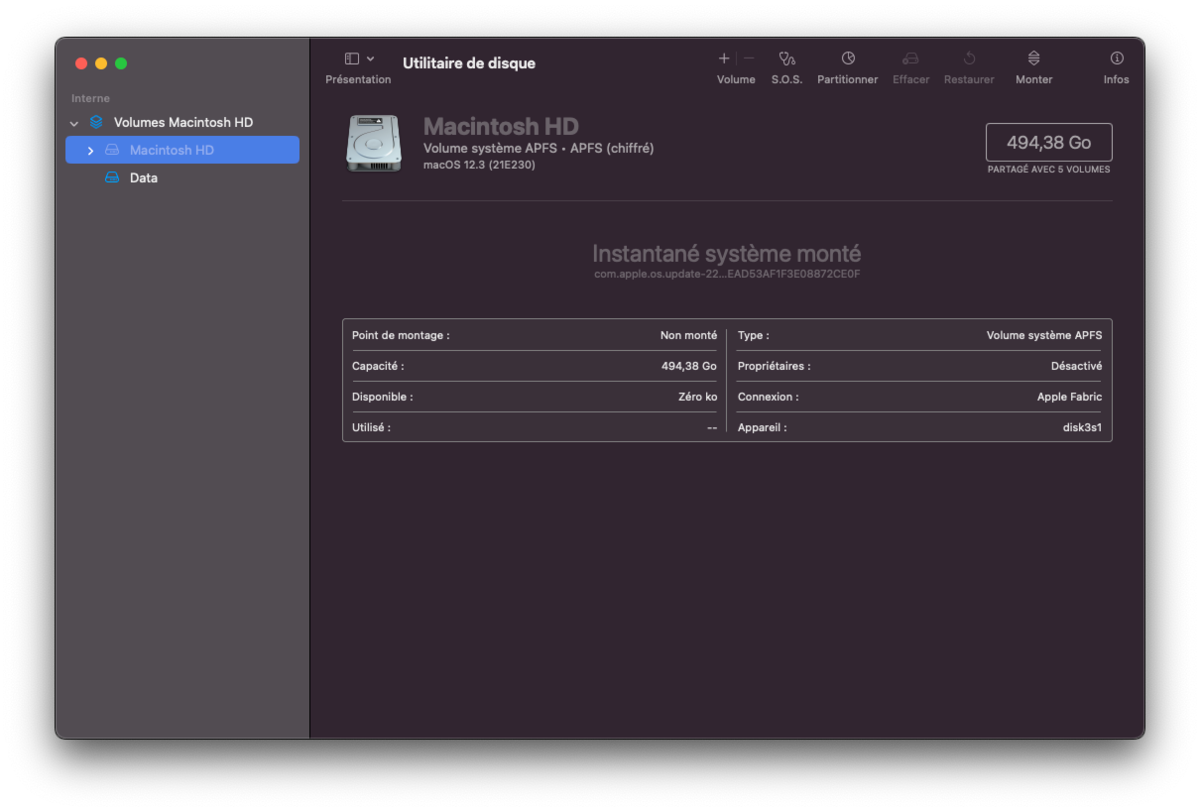This screenshot has height=812, width=1200.
Task: Click the Volume système APFS type value
Action: pyautogui.click(x=1044, y=335)
